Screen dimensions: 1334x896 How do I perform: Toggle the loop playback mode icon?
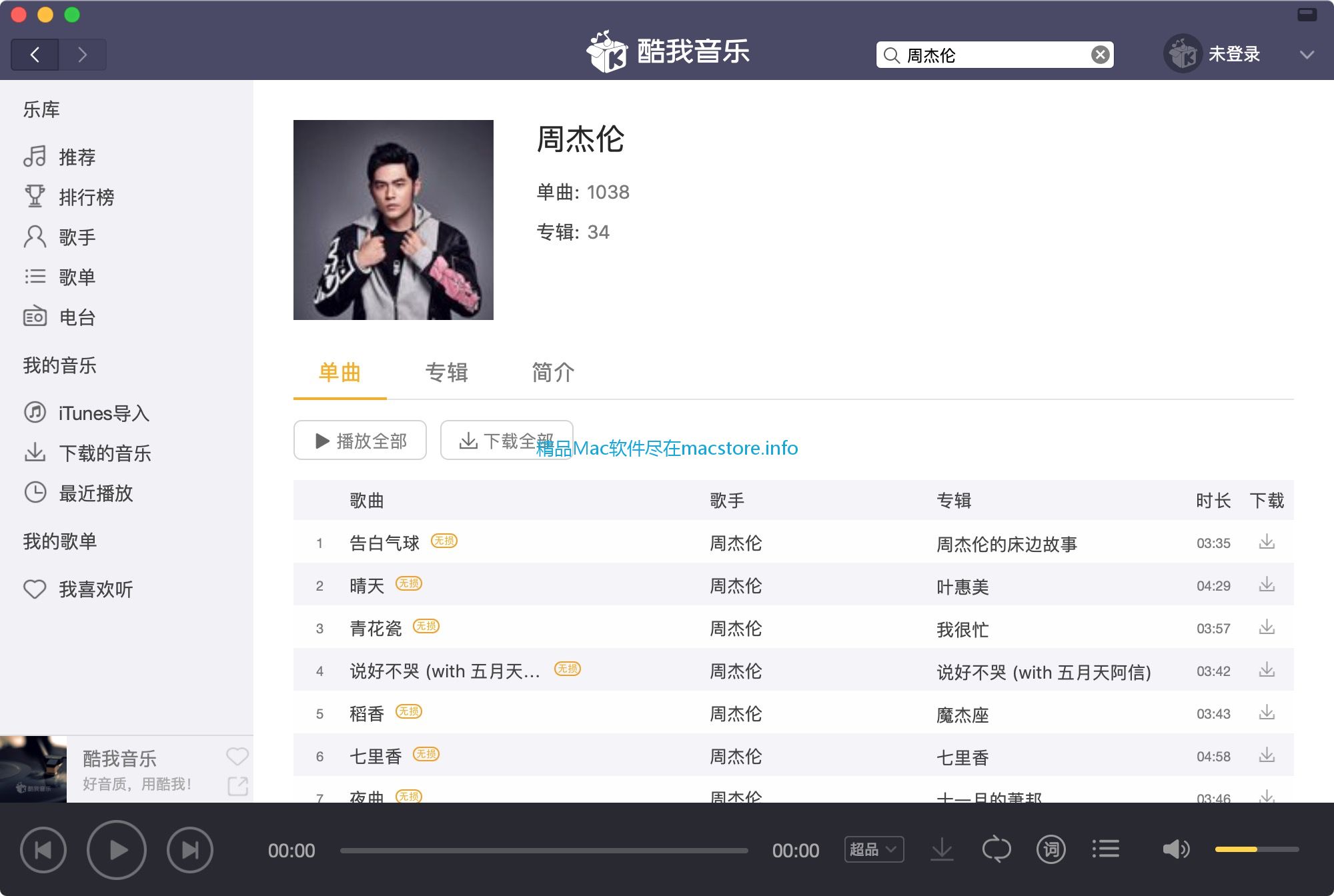tap(996, 849)
